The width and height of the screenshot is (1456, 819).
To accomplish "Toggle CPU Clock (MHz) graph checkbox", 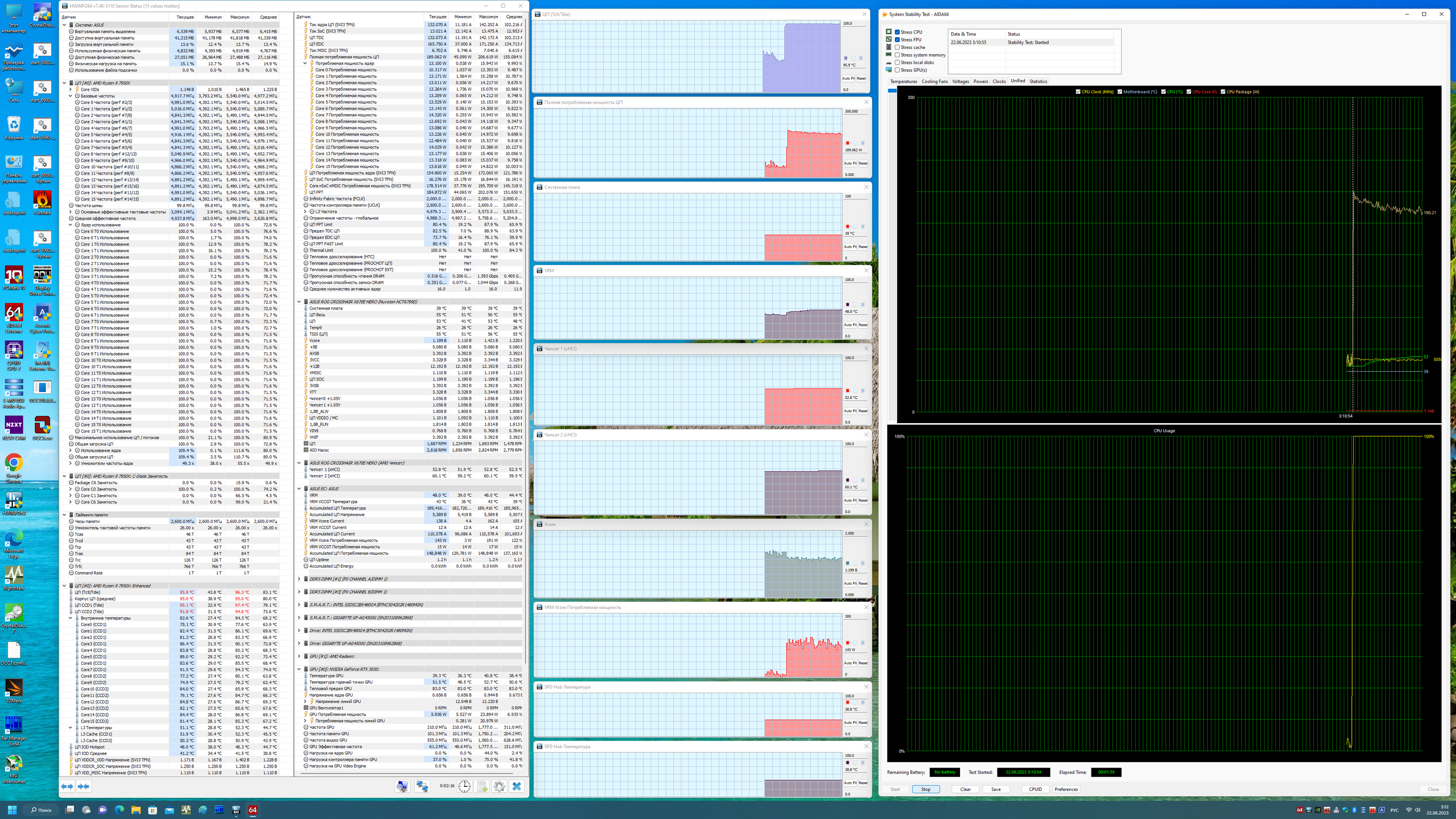I will point(1078,92).
